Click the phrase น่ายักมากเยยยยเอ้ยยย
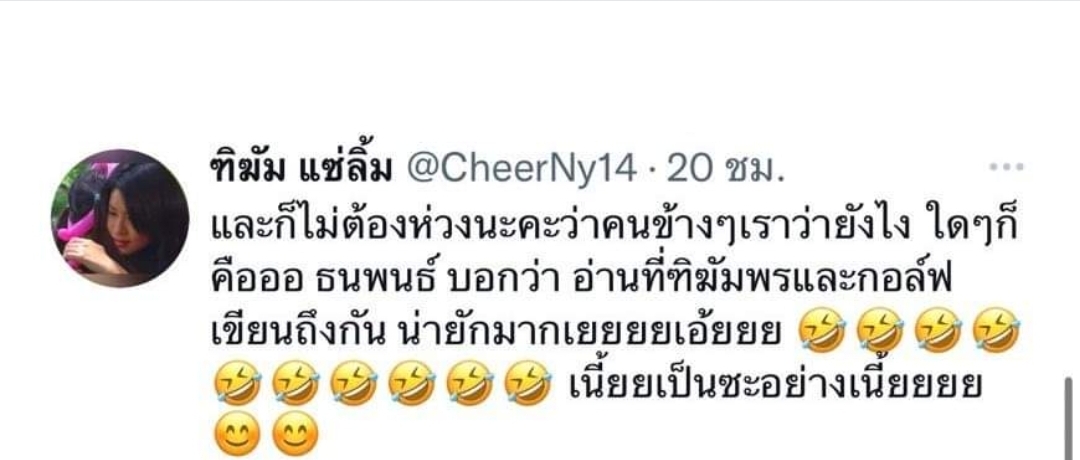Image resolution: width=1080 pixels, height=460 pixels. (592, 332)
